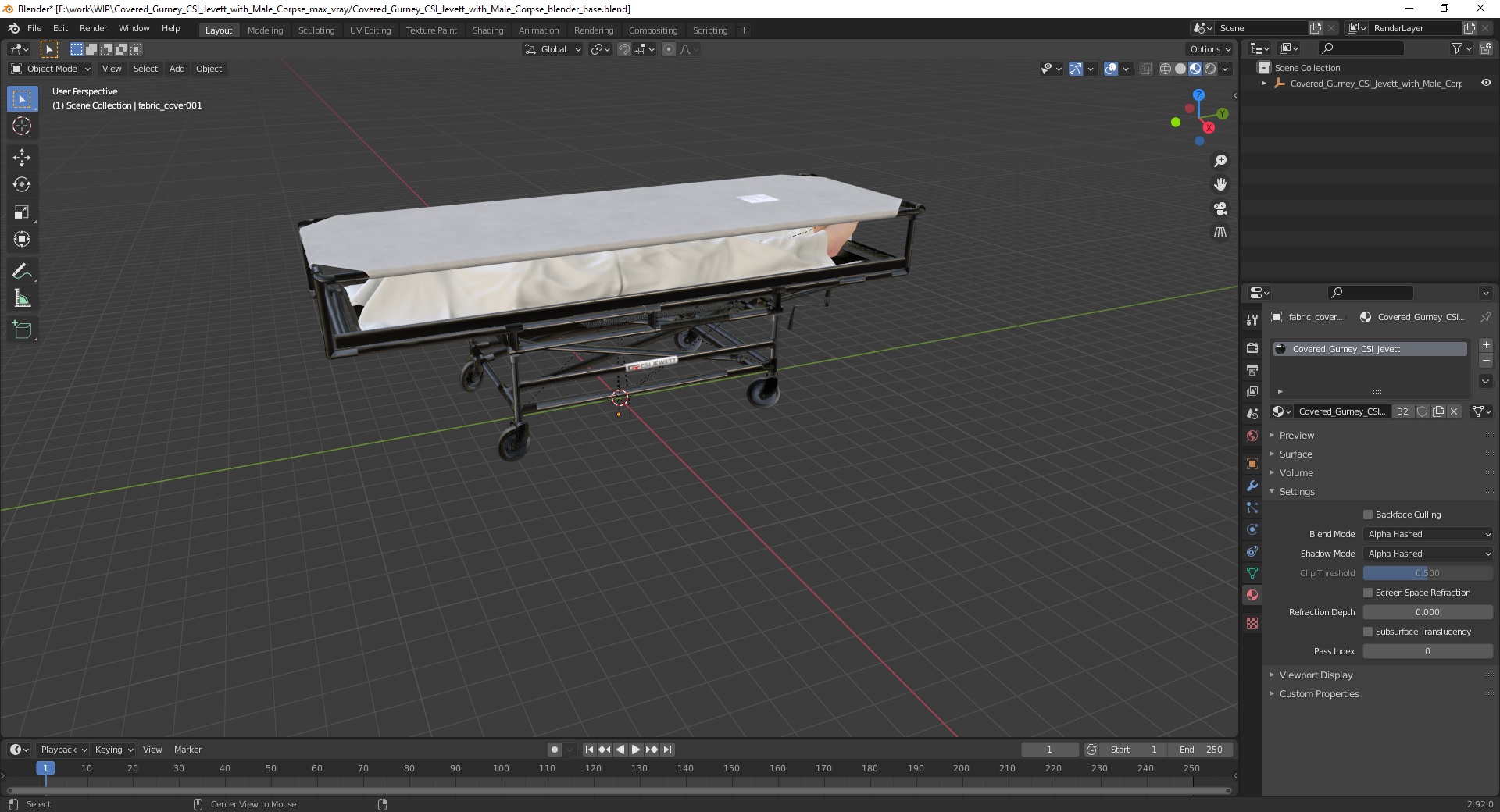This screenshot has width=1500, height=812.
Task: Open Global transform orientation dropdown
Action: tap(553, 49)
